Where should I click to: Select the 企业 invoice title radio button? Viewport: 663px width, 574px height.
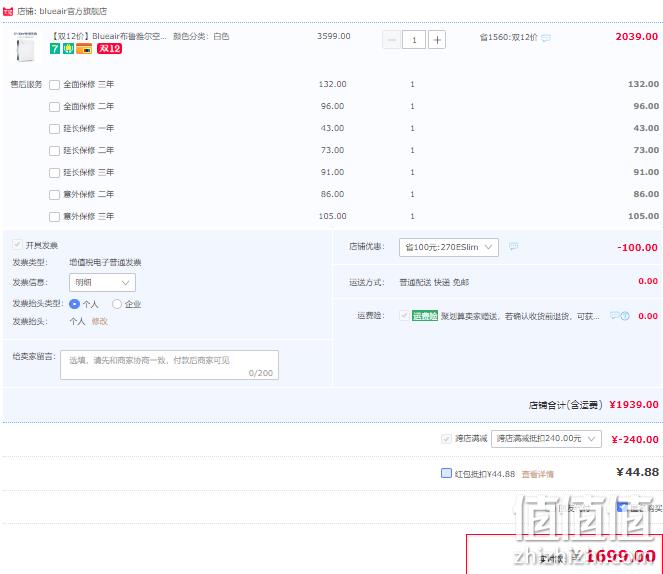[x=117, y=304]
